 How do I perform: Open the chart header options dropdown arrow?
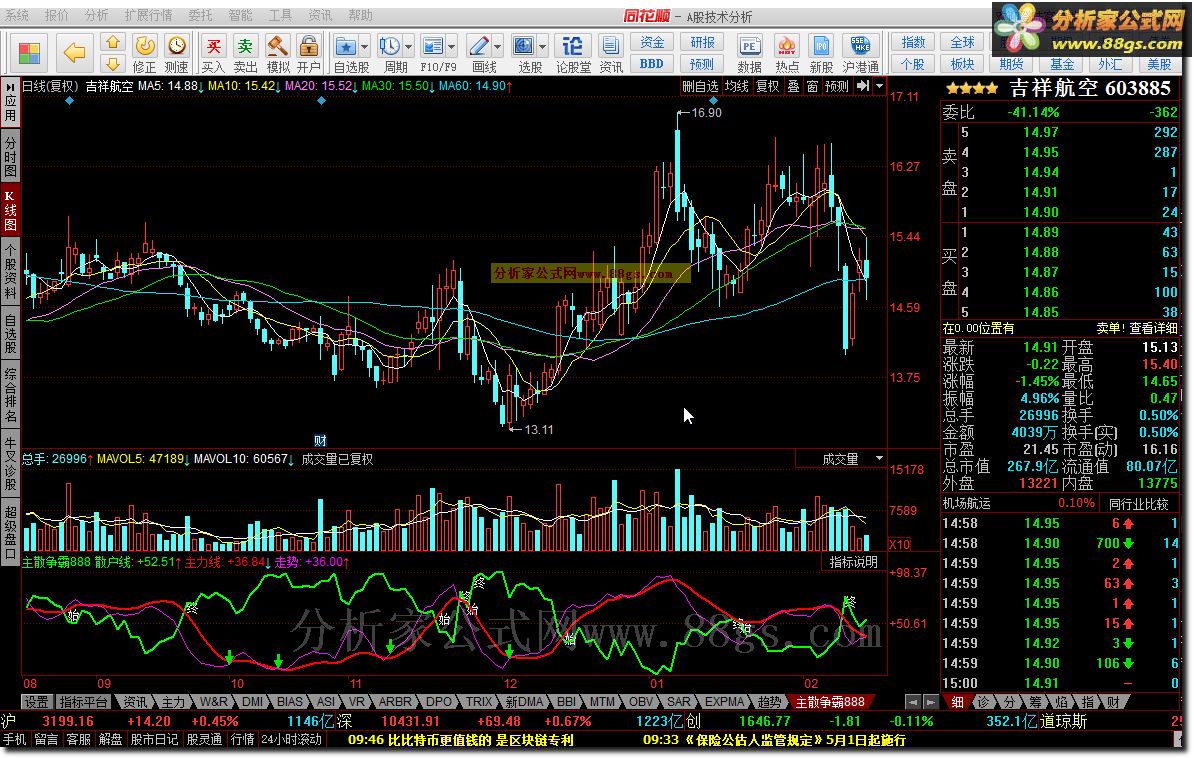click(x=880, y=86)
